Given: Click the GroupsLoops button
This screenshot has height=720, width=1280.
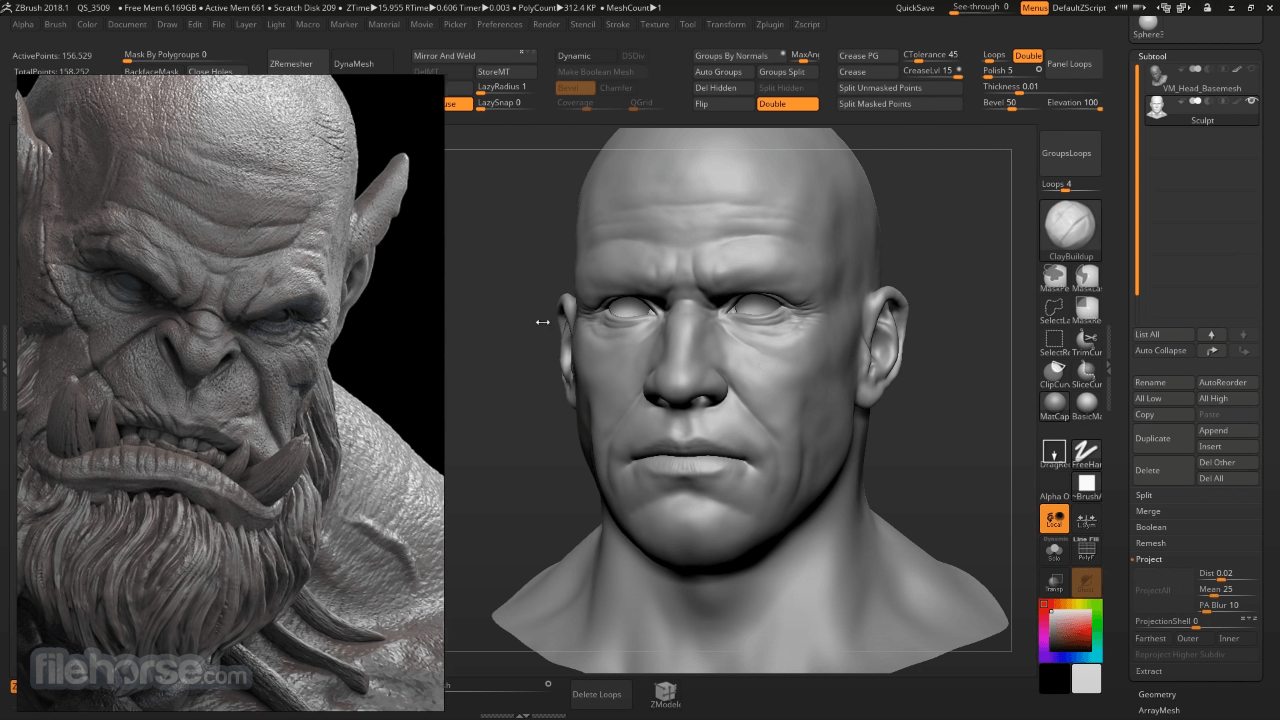Looking at the screenshot, I should pos(1070,153).
